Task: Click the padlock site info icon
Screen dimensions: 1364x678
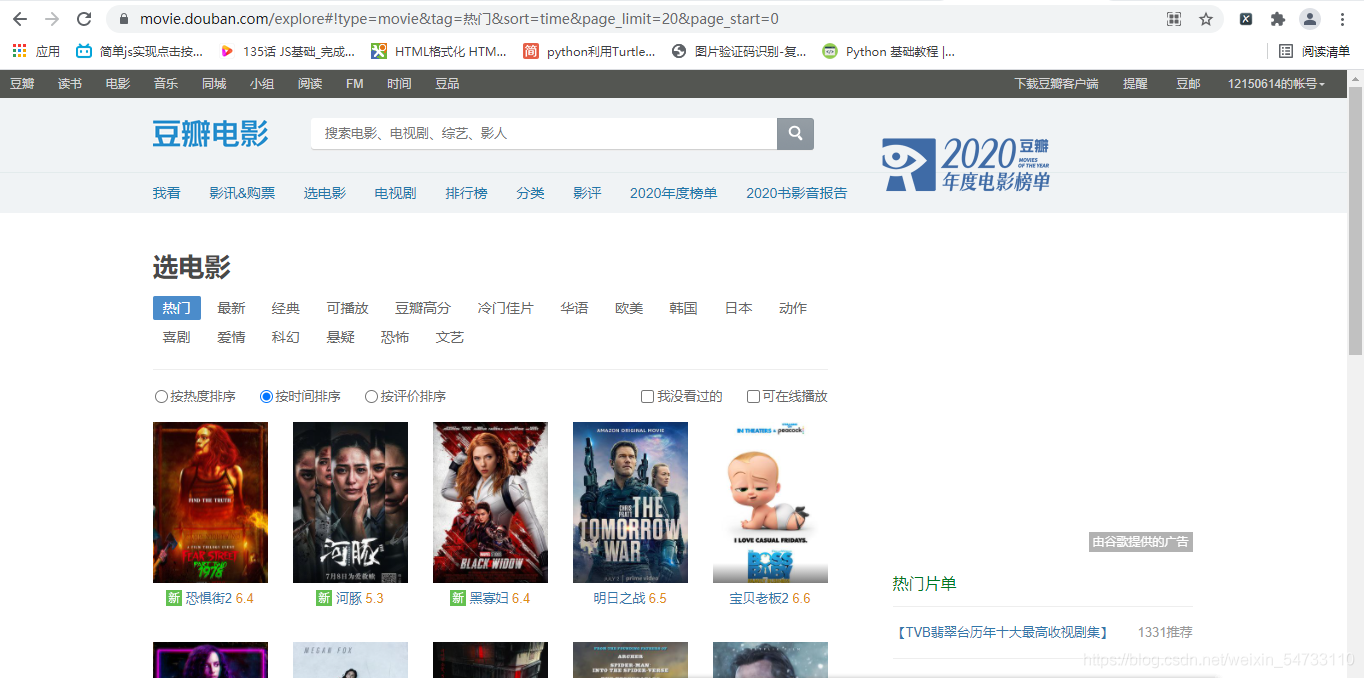Action: point(123,19)
